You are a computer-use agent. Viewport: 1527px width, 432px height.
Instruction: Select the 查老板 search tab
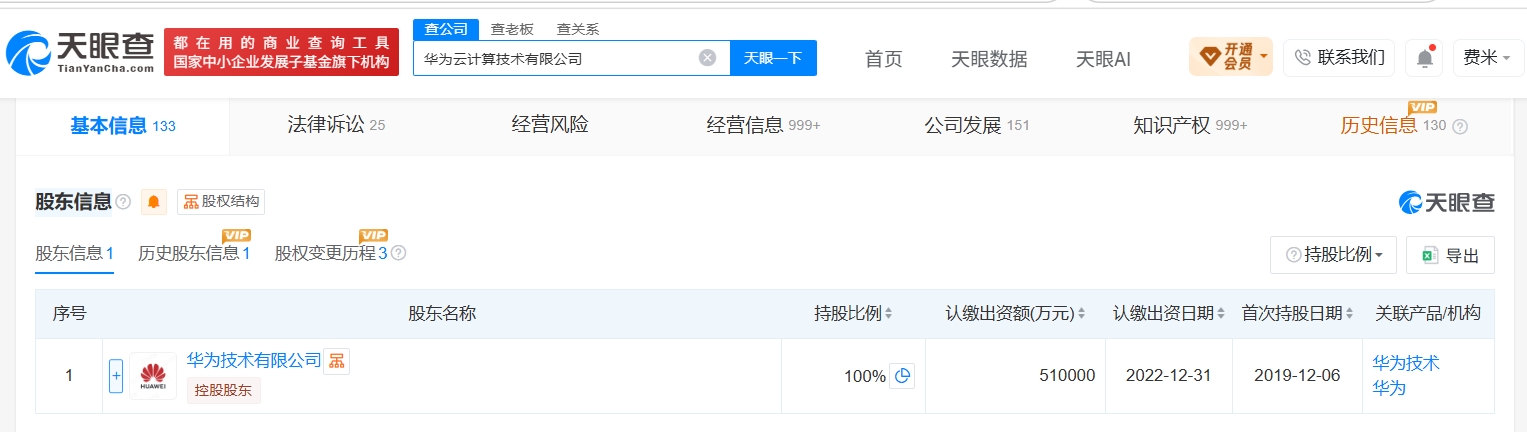[512, 29]
